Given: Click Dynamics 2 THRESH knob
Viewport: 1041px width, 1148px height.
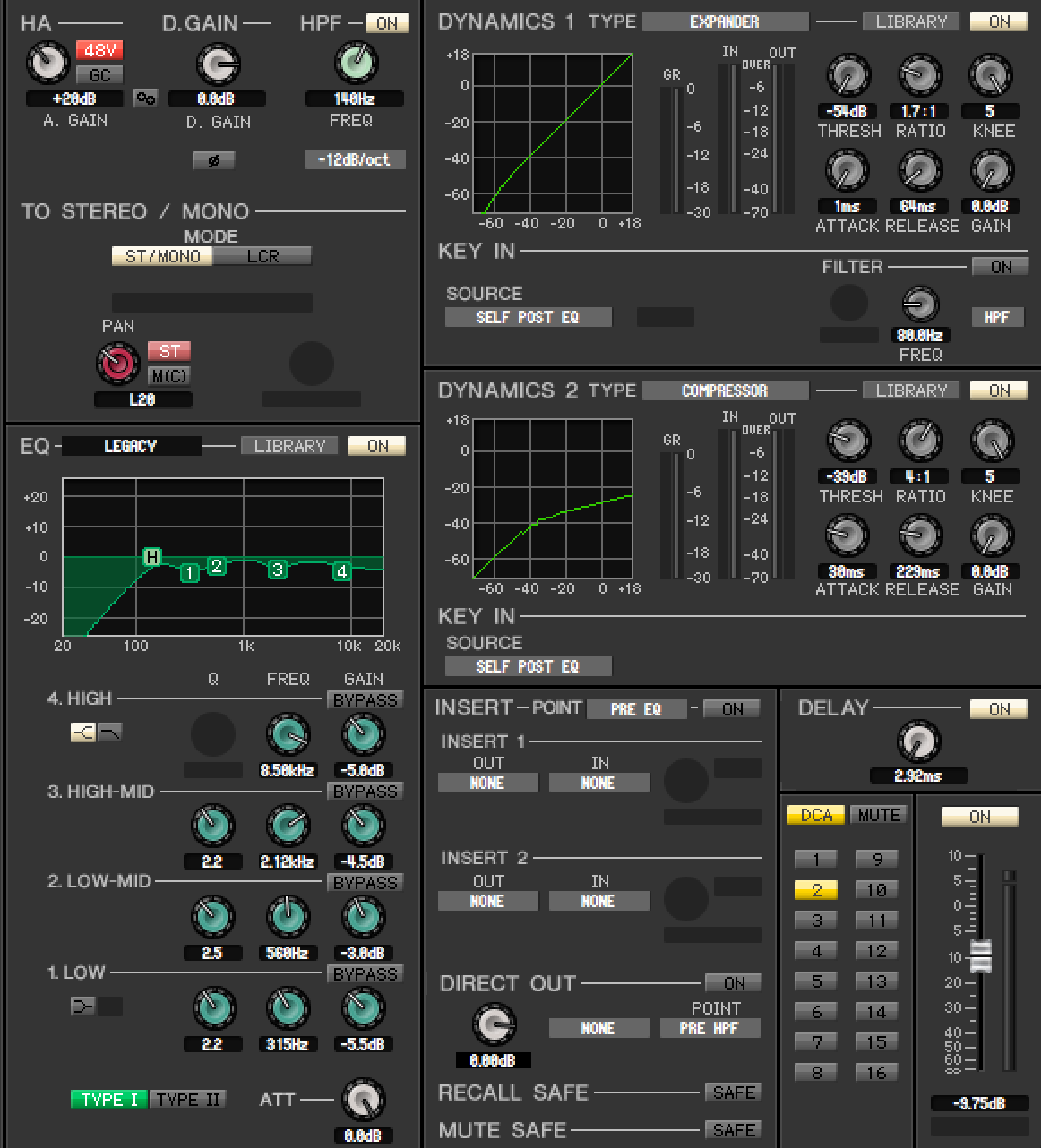Looking at the screenshot, I should (x=847, y=441).
